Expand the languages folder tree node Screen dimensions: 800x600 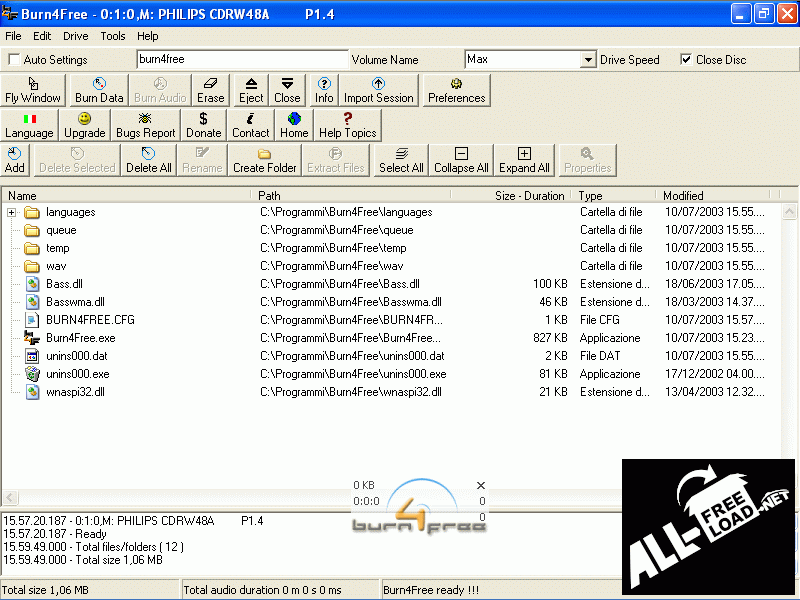[12, 212]
